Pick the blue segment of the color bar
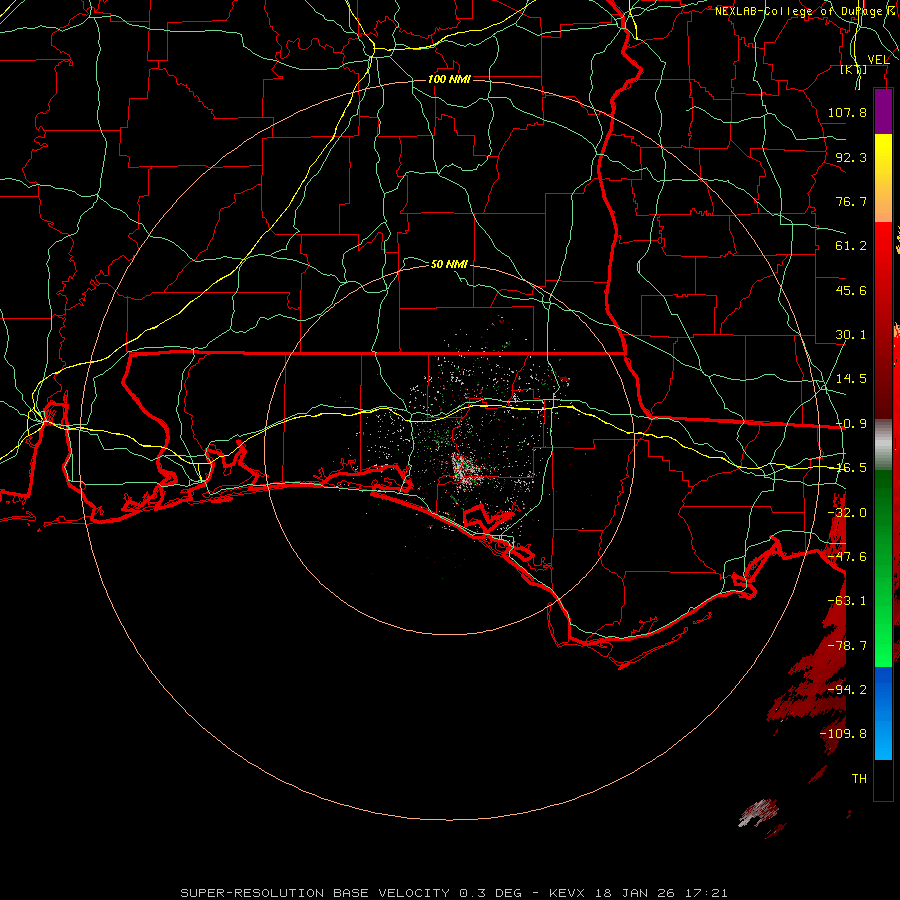Screen dimensions: 900x900 pyautogui.click(x=883, y=713)
